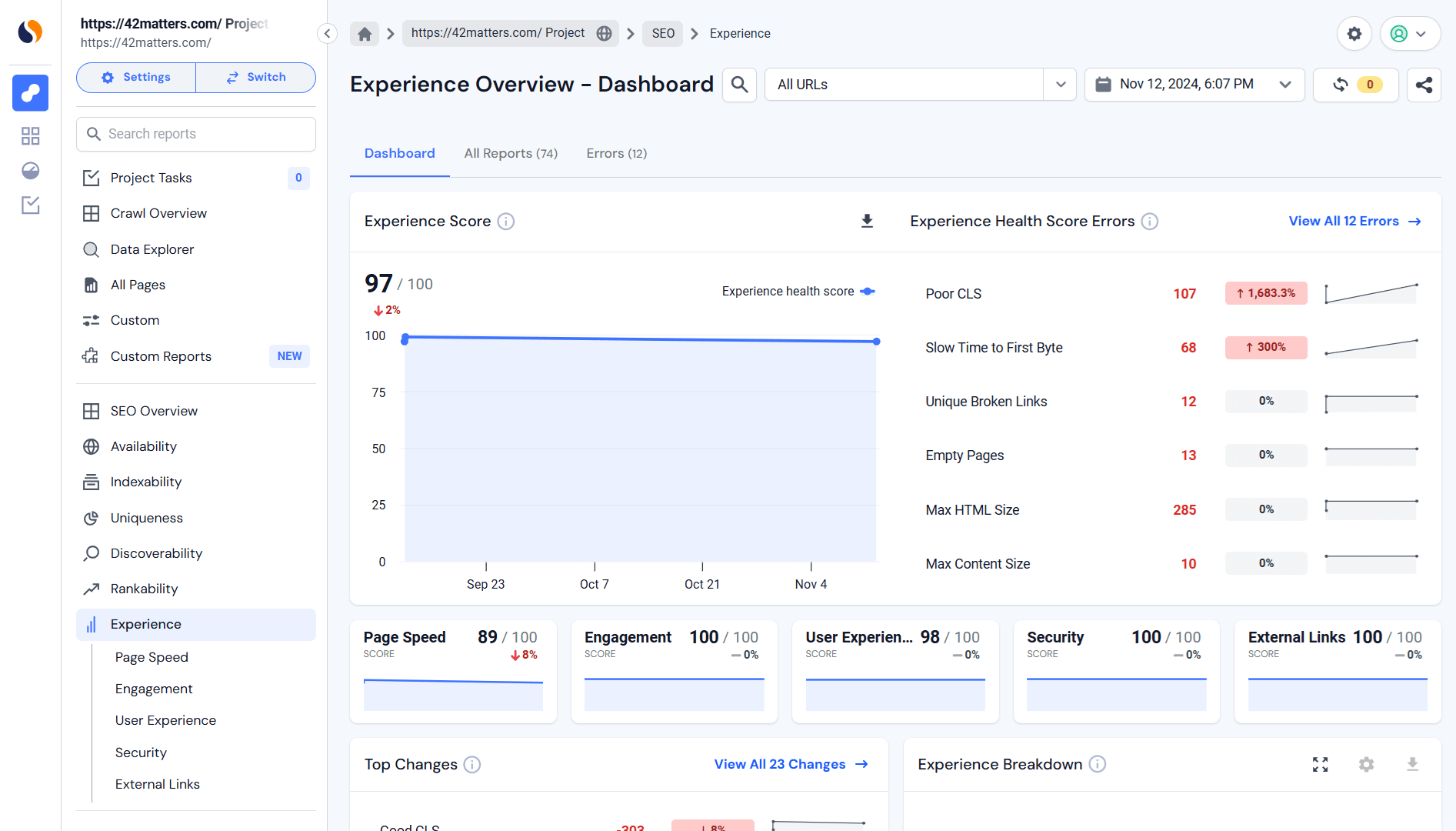The width and height of the screenshot is (1456, 831).
Task: Open the crawl date dropdown
Action: 1194,85
